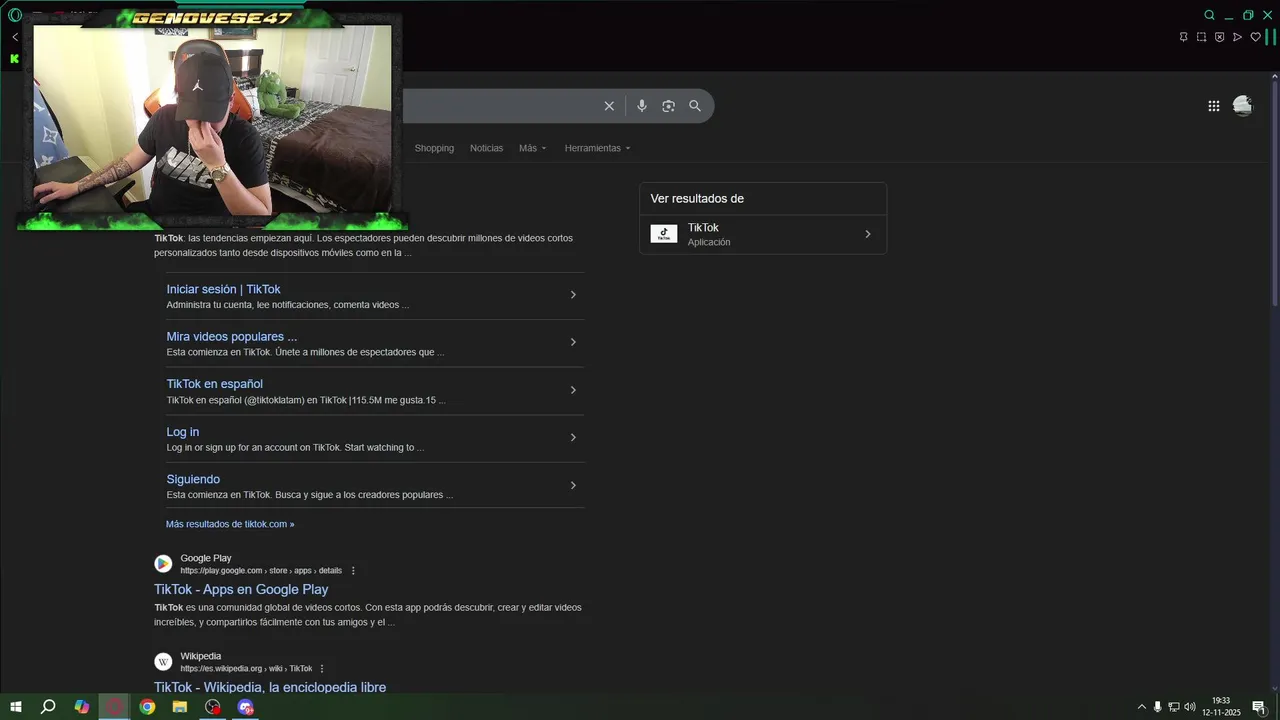Click the send arrow icon in toolbar
Image resolution: width=1280 pixels, height=720 pixels.
click(1238, 37)
